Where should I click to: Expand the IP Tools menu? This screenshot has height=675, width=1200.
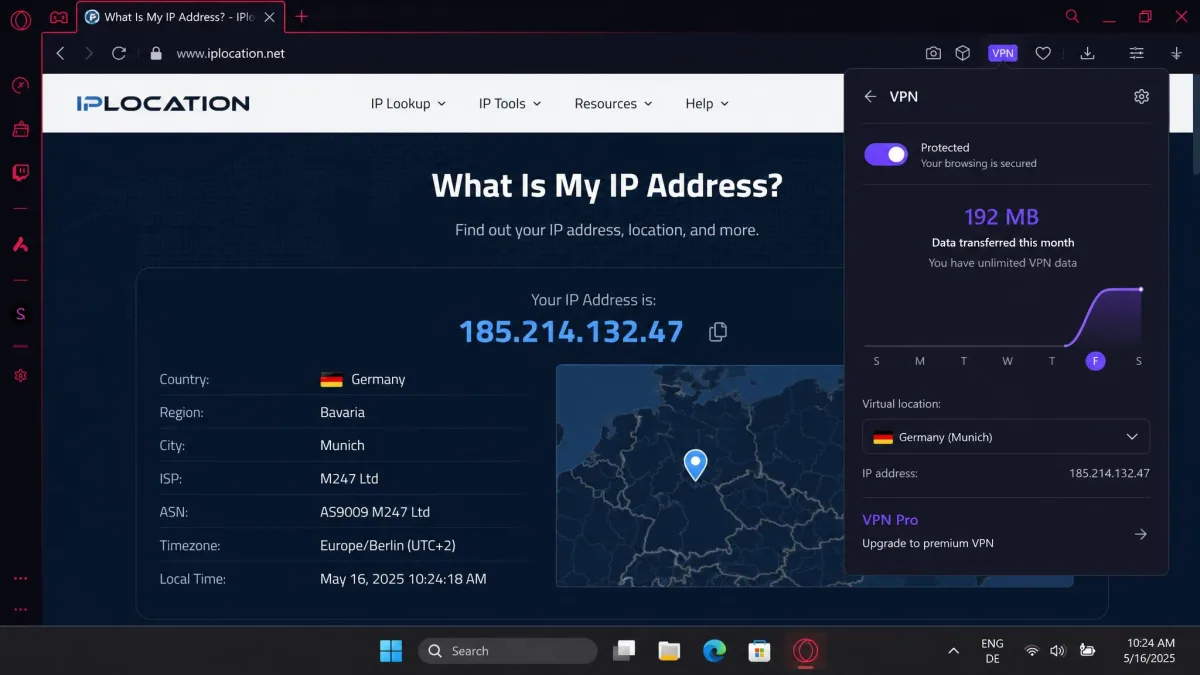510,103
